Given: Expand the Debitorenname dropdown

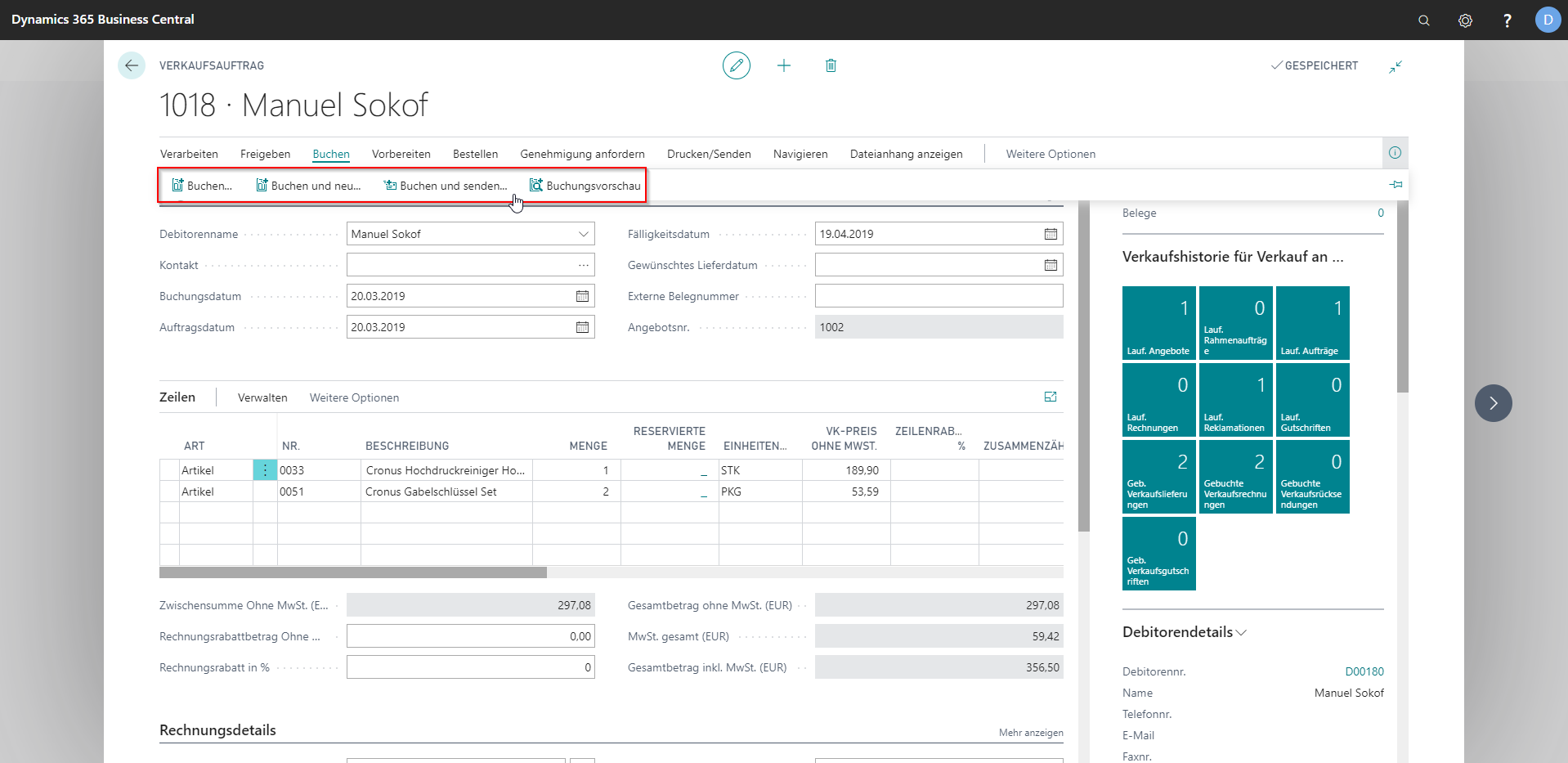Looking at the screenshot, I should pos(584,234).
